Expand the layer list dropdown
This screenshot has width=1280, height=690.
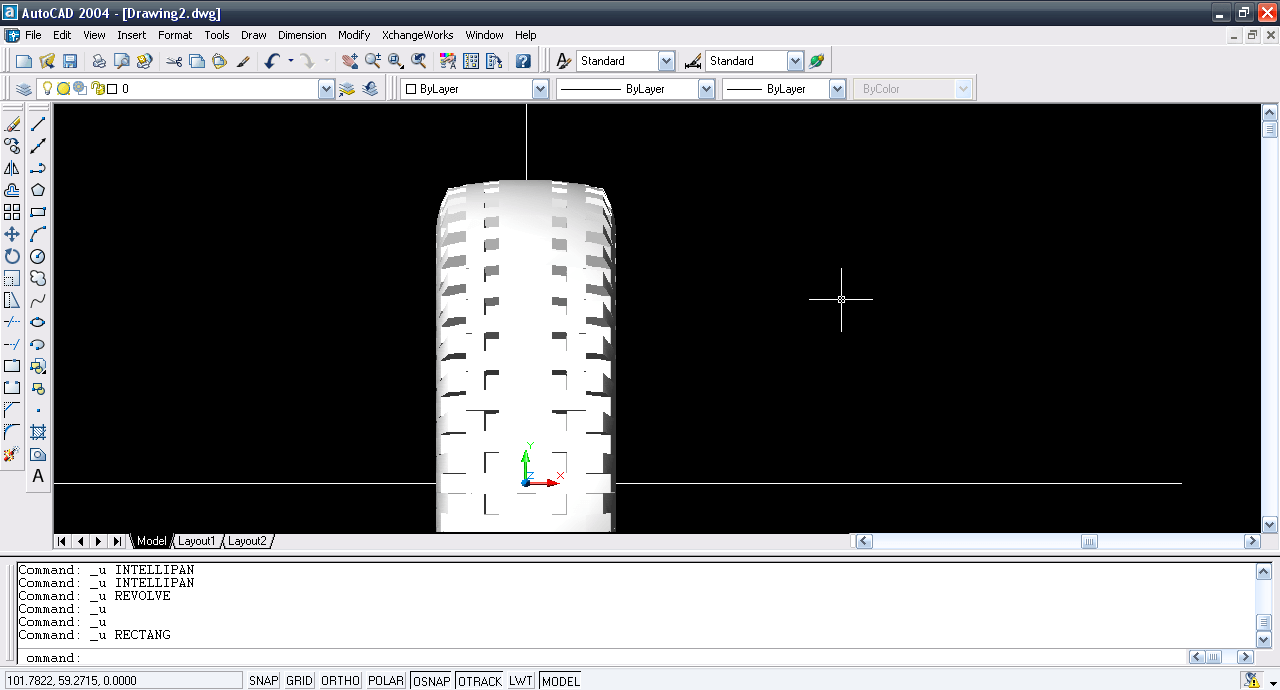326,89
